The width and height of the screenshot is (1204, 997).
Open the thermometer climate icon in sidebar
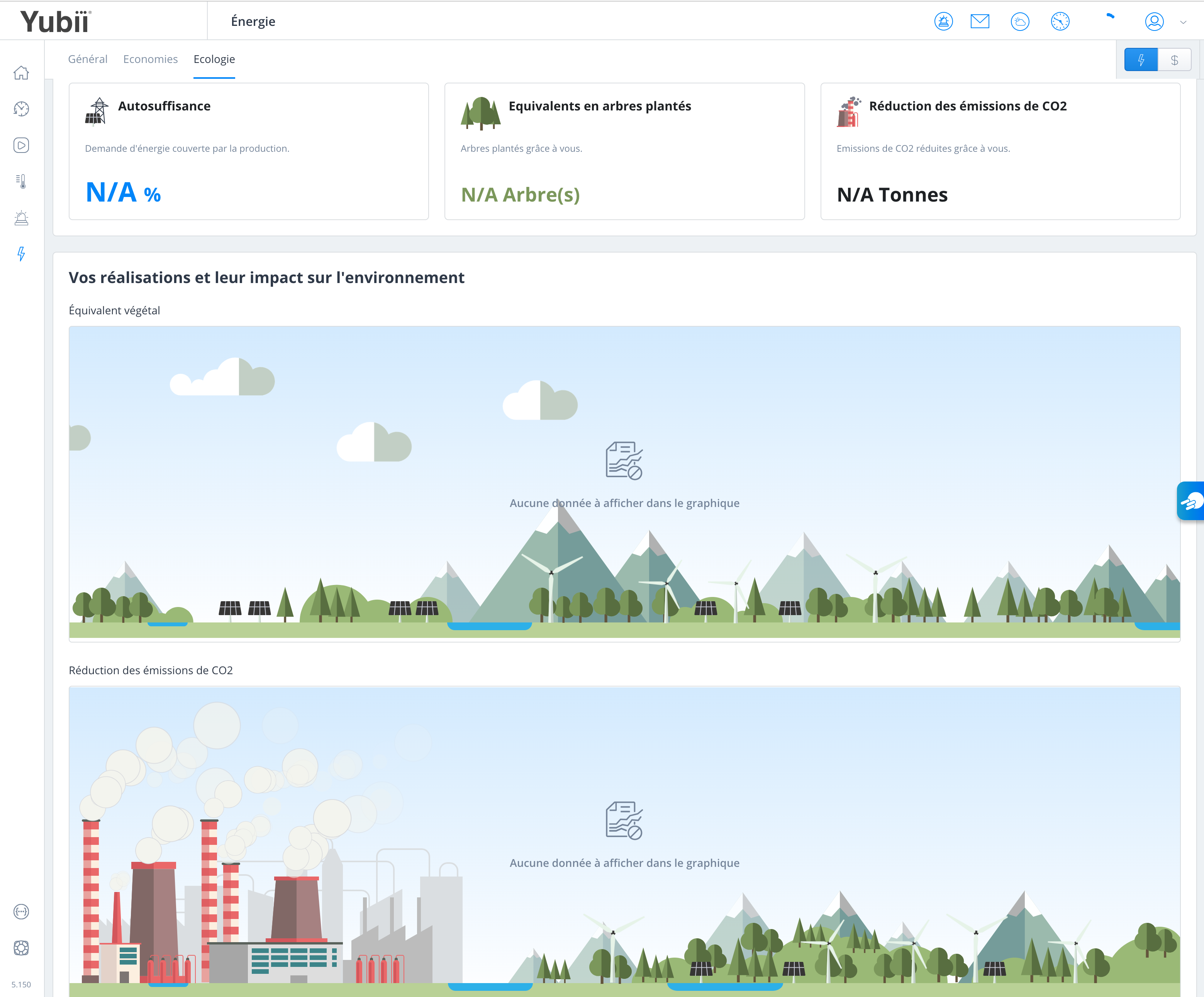[21, 182]
